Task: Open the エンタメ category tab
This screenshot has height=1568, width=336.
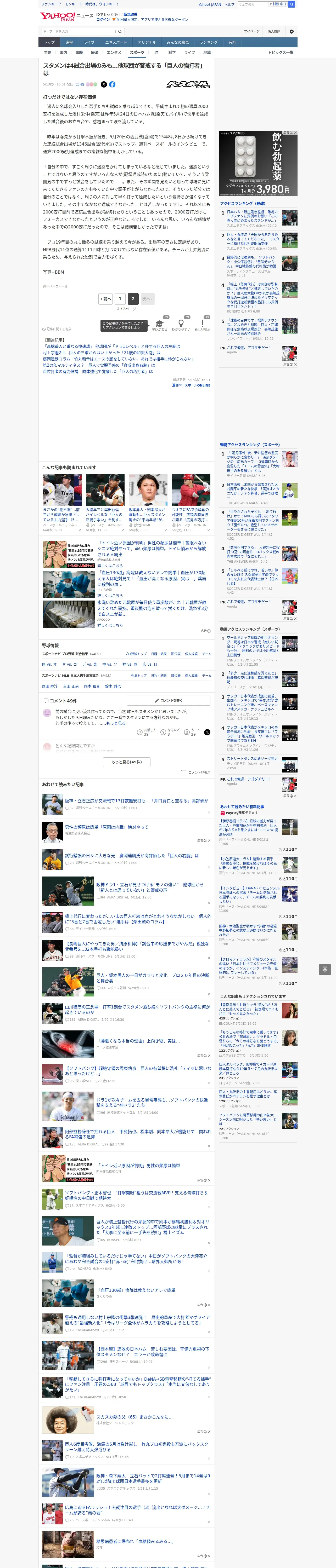Action: click(x=114, y=52)
